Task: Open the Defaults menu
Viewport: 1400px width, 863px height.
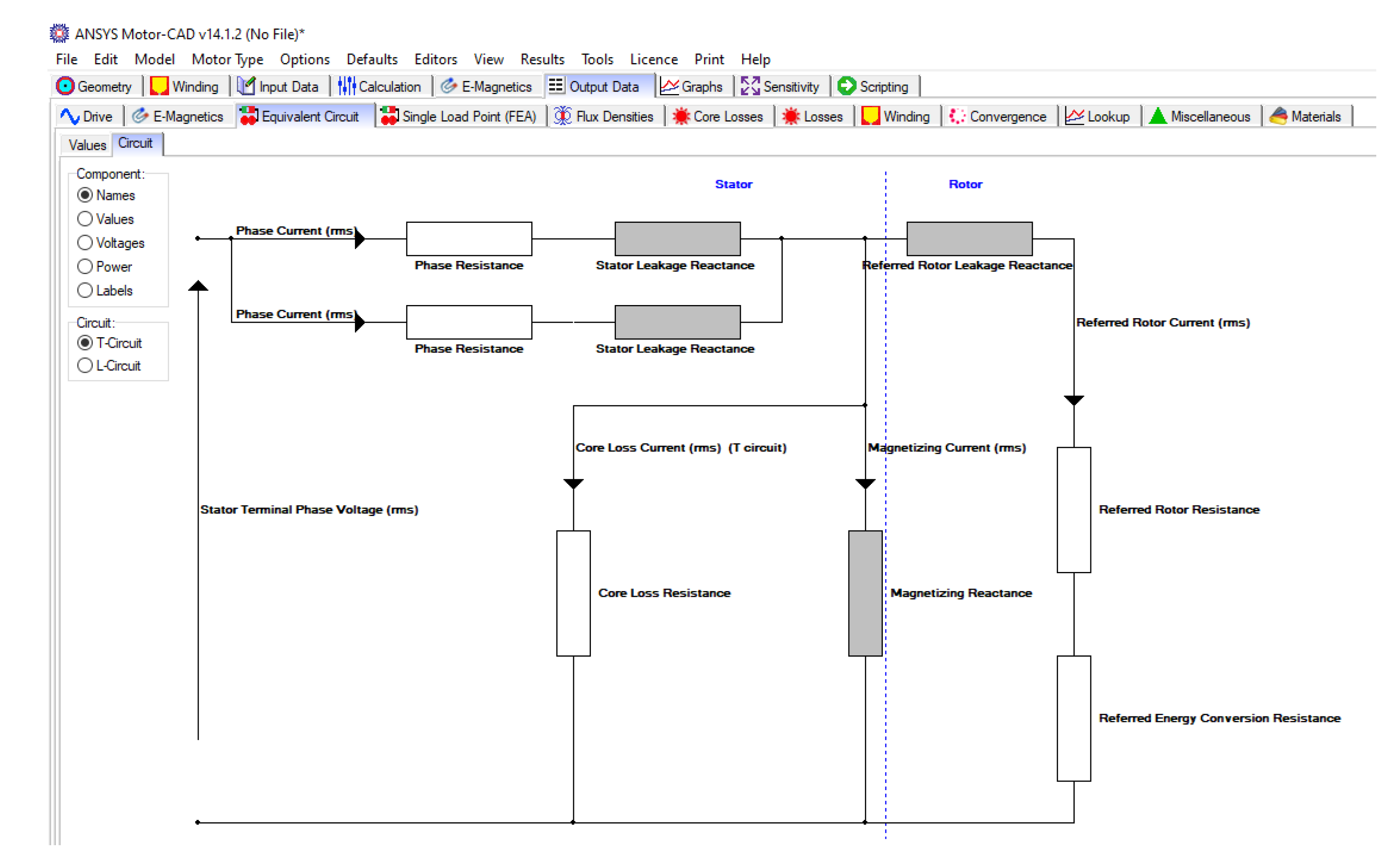Action: pyautogui.click(x=371, y=59)
